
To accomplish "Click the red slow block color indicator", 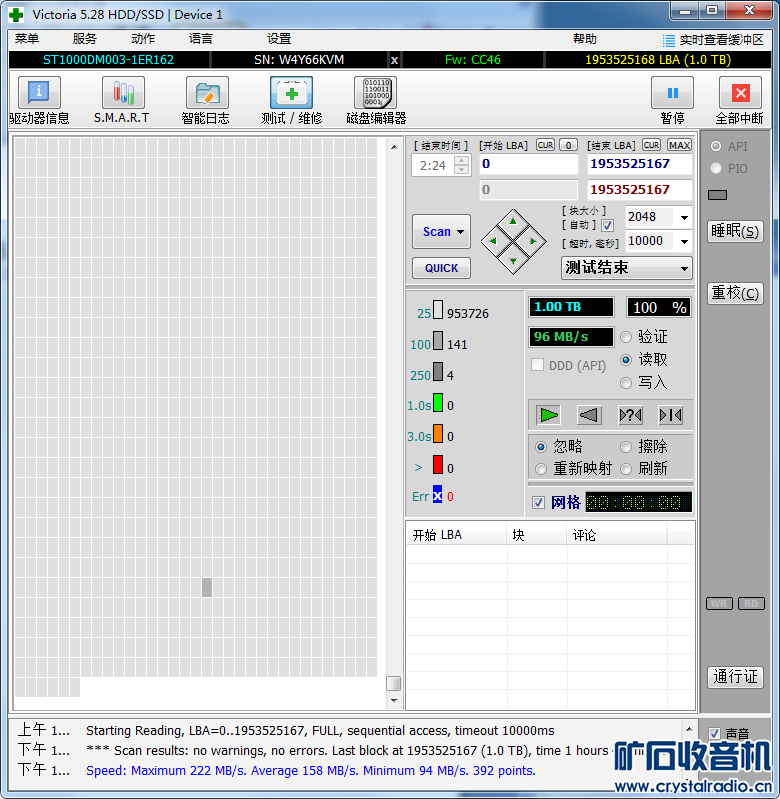I will pos(438,465).
